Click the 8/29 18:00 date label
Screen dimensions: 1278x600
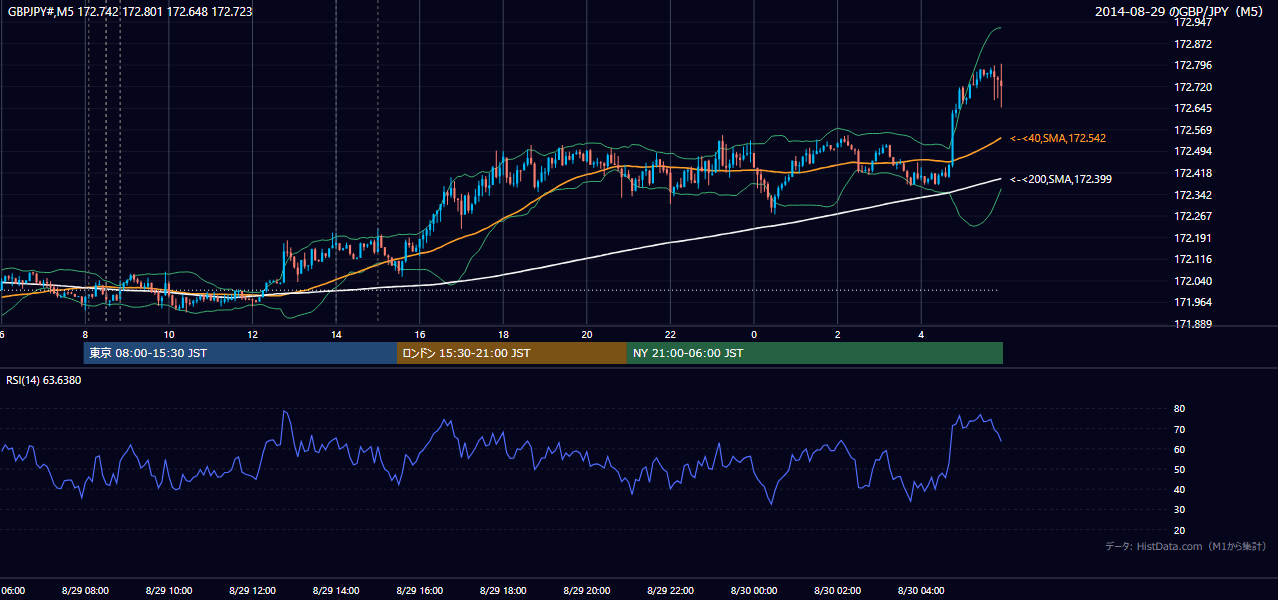click(503, 591)
